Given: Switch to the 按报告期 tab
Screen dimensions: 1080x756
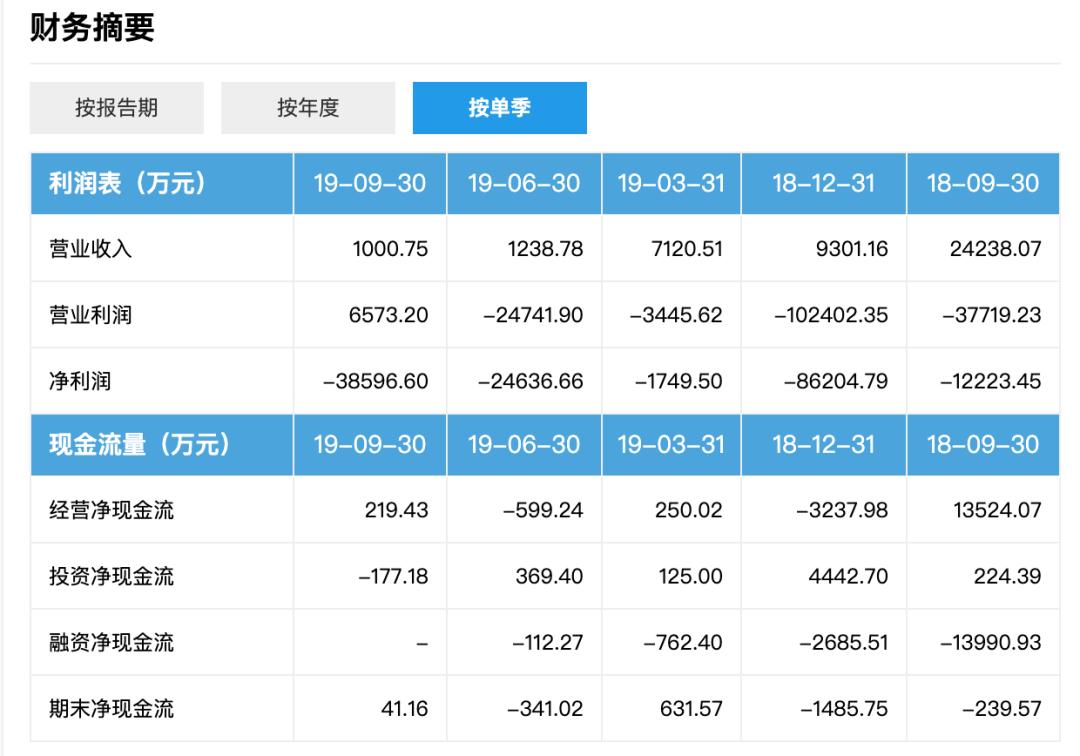Looking at the screenshot, I should (x=117, y=107).
